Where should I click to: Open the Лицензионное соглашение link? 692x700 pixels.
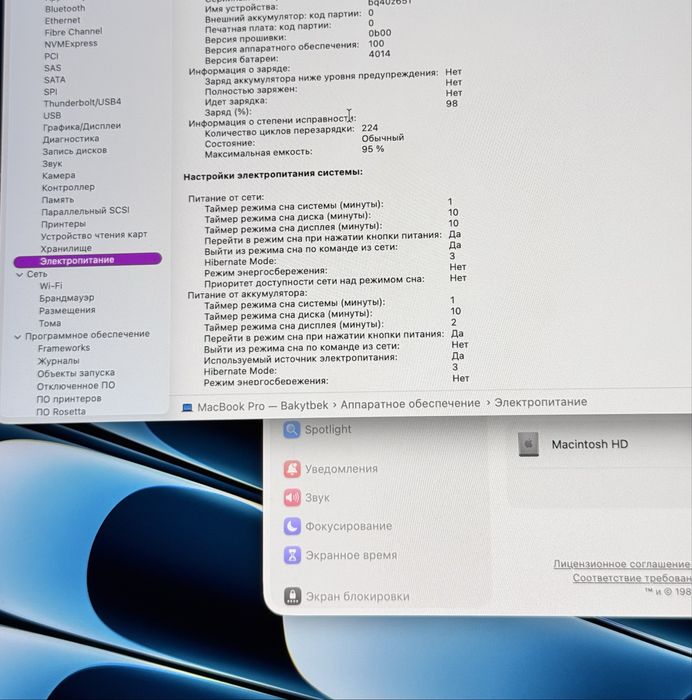tap(622, 564)
